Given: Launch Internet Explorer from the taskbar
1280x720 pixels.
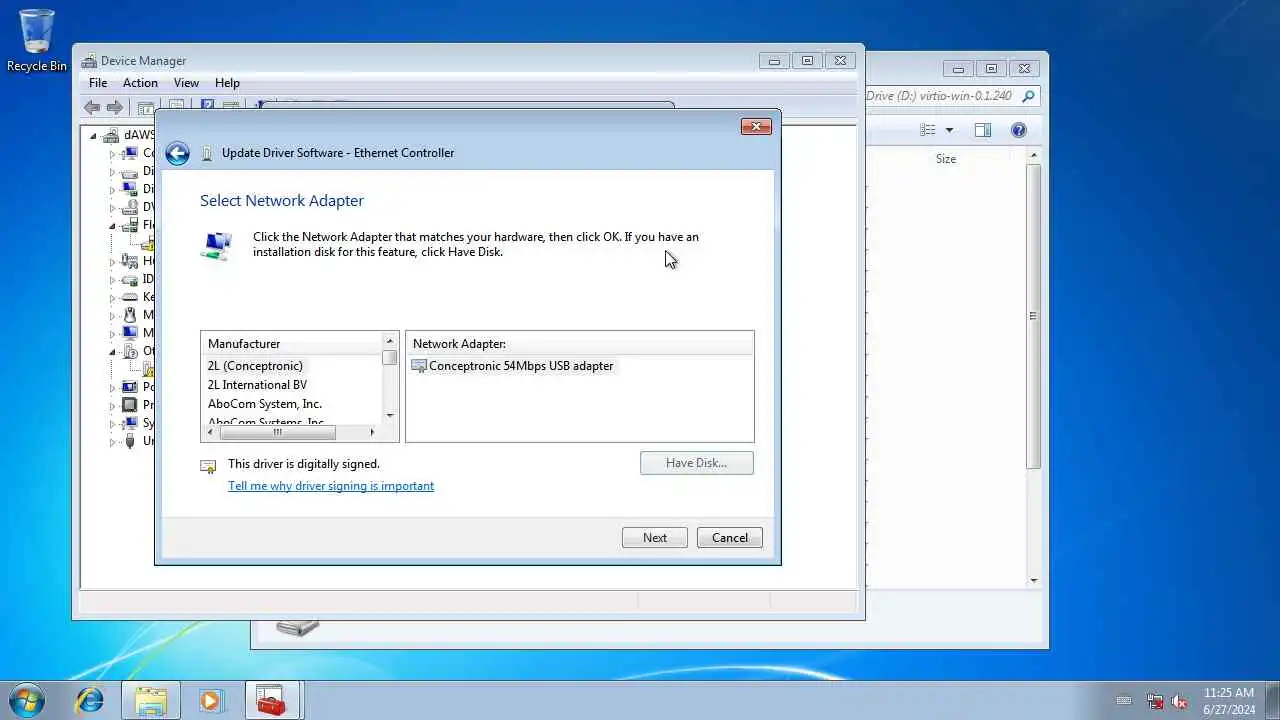Looking at the screenshot, I should pos(89,700).
